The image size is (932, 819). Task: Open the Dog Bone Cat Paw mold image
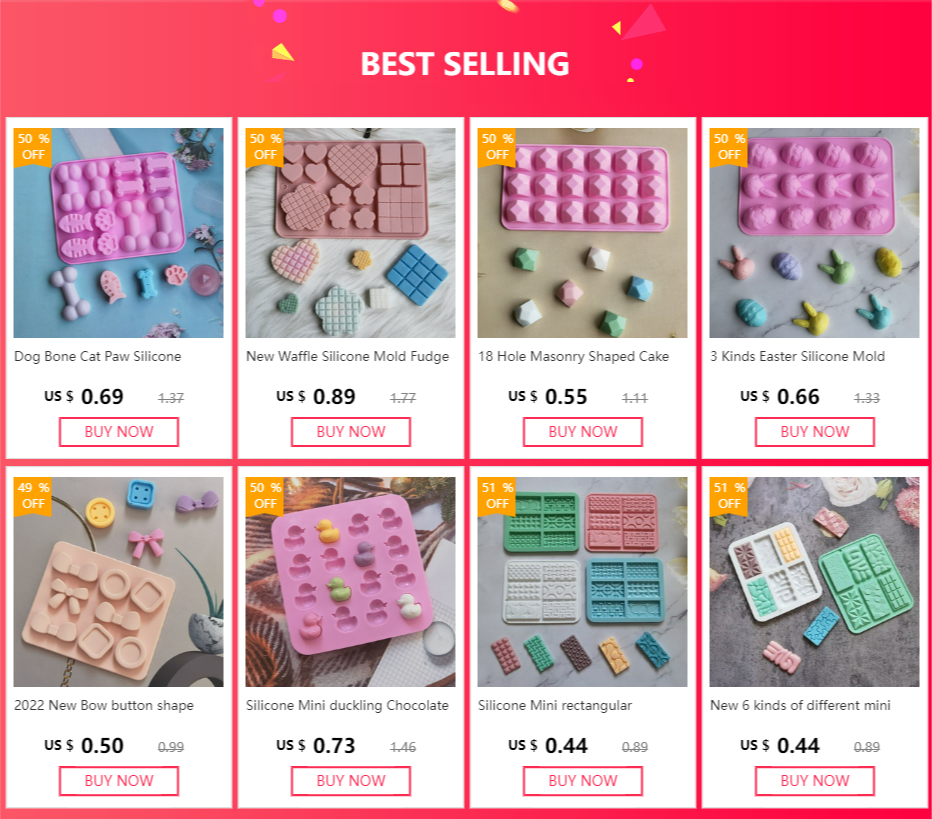coord(119,233)
